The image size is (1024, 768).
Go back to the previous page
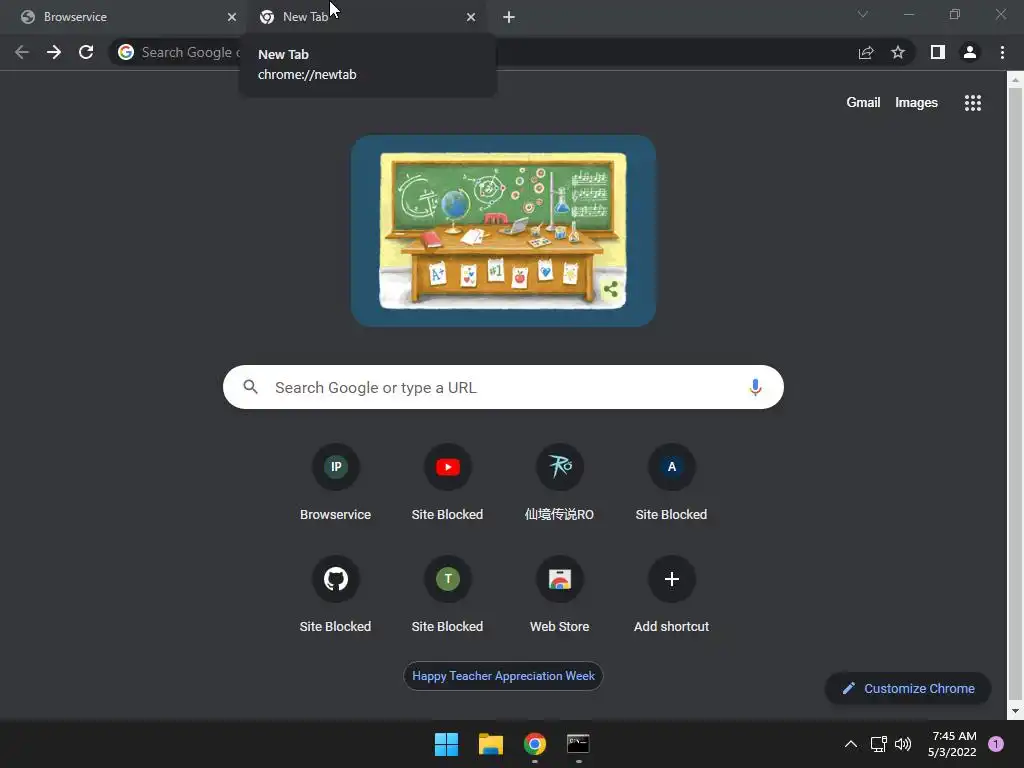click(22, 52)
